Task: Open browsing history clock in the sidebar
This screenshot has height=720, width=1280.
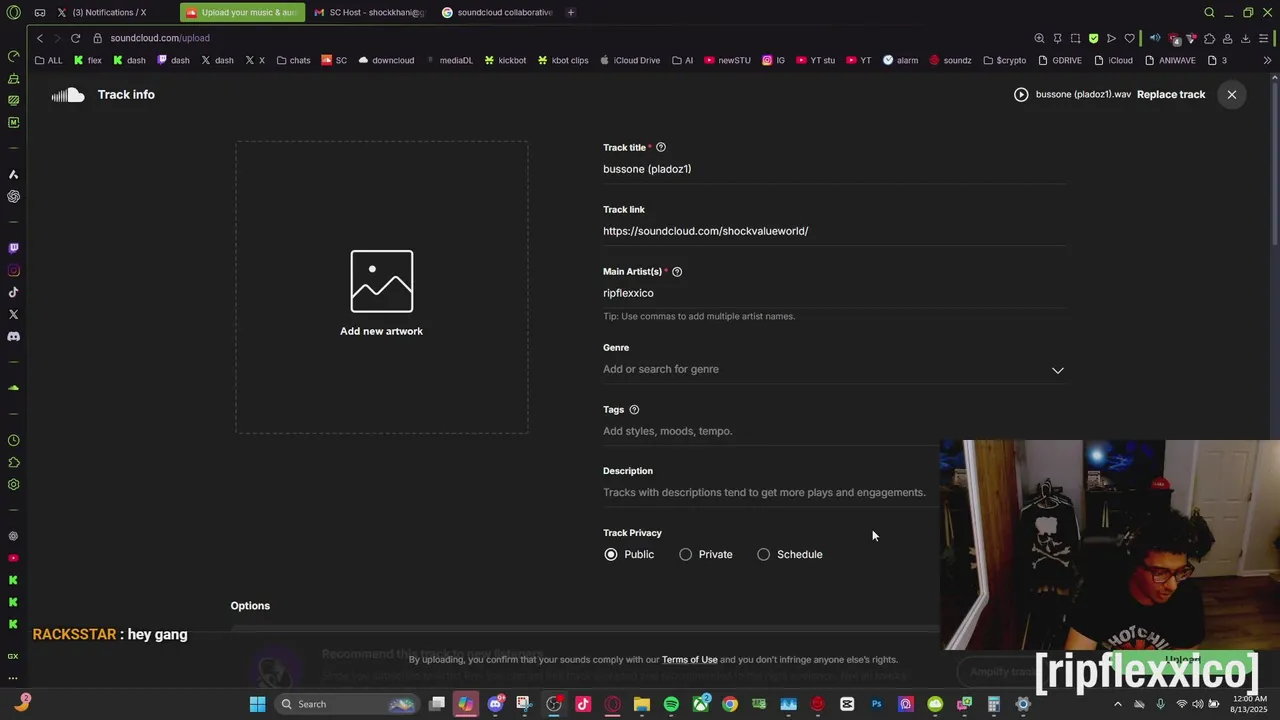Action: coord(13,440)
